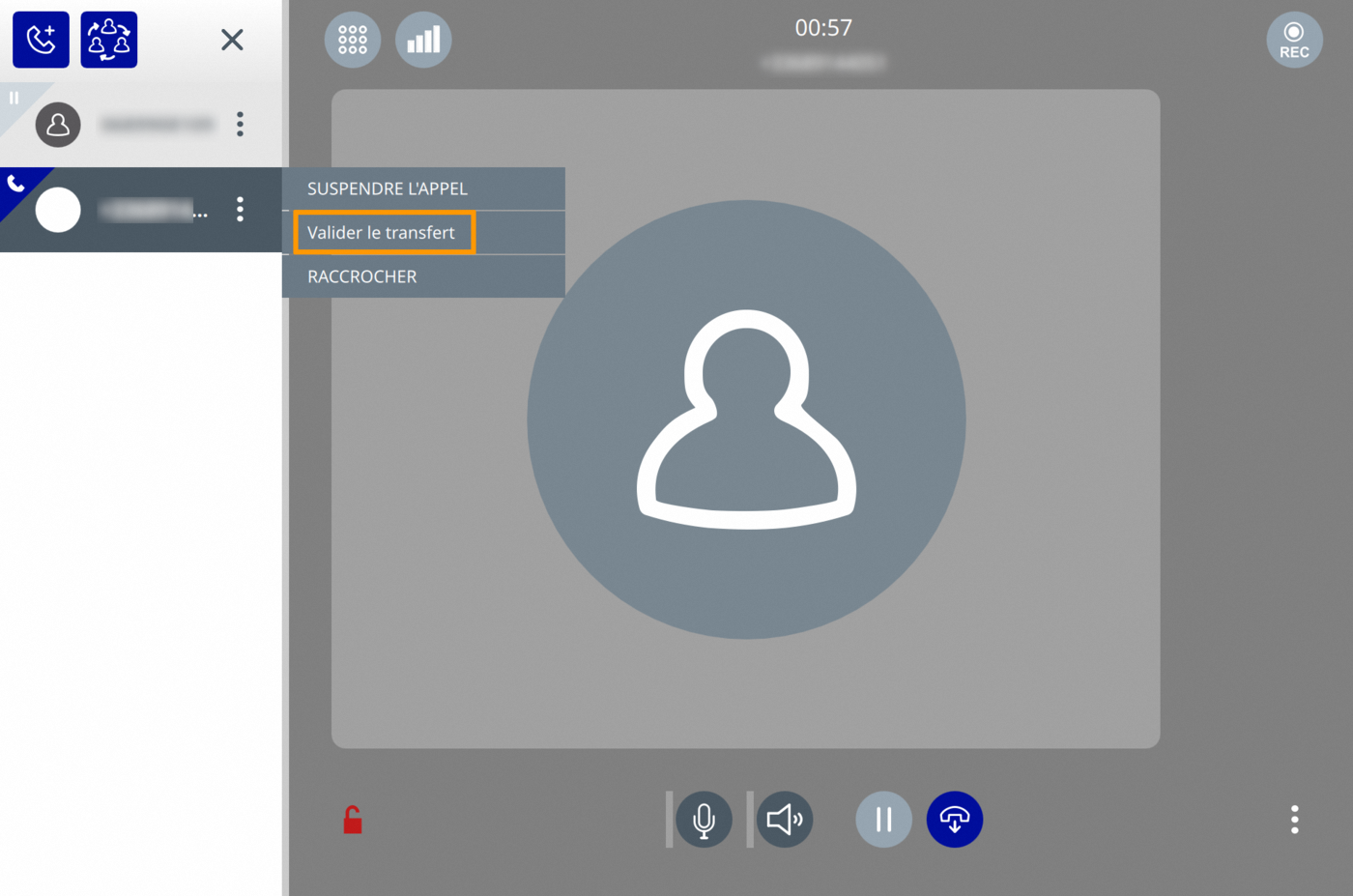
Task: Select the microphone icon
Action: click(x=704, y=819)
